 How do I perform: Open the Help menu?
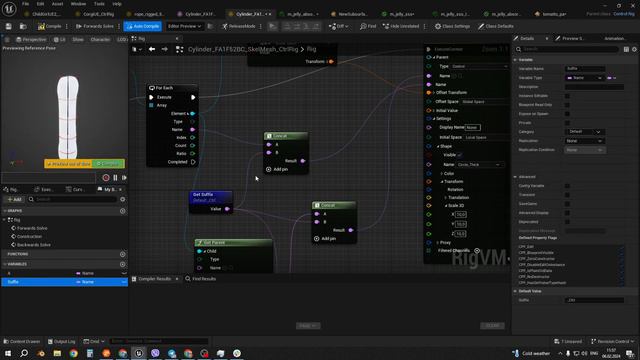tap(117, 4)
